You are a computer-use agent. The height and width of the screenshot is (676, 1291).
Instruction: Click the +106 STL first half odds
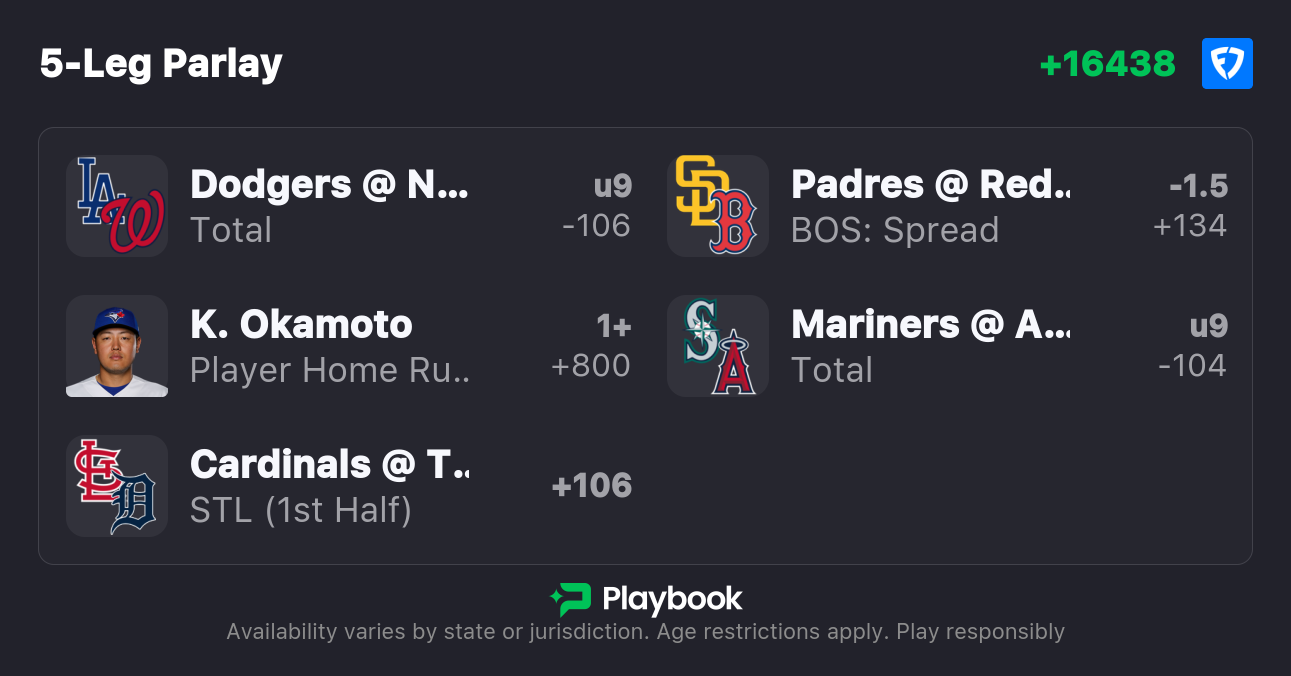(592, 486)
